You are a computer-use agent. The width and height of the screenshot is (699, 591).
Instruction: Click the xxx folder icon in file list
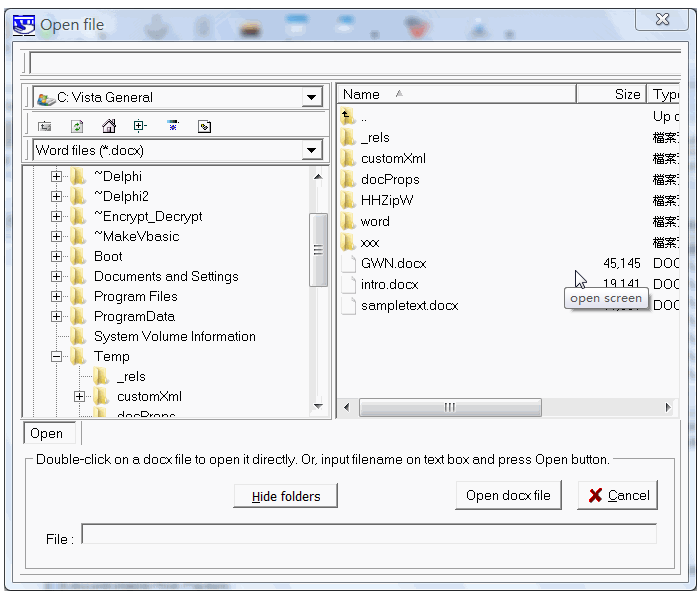pyautogui.click(x=348, y=242)
